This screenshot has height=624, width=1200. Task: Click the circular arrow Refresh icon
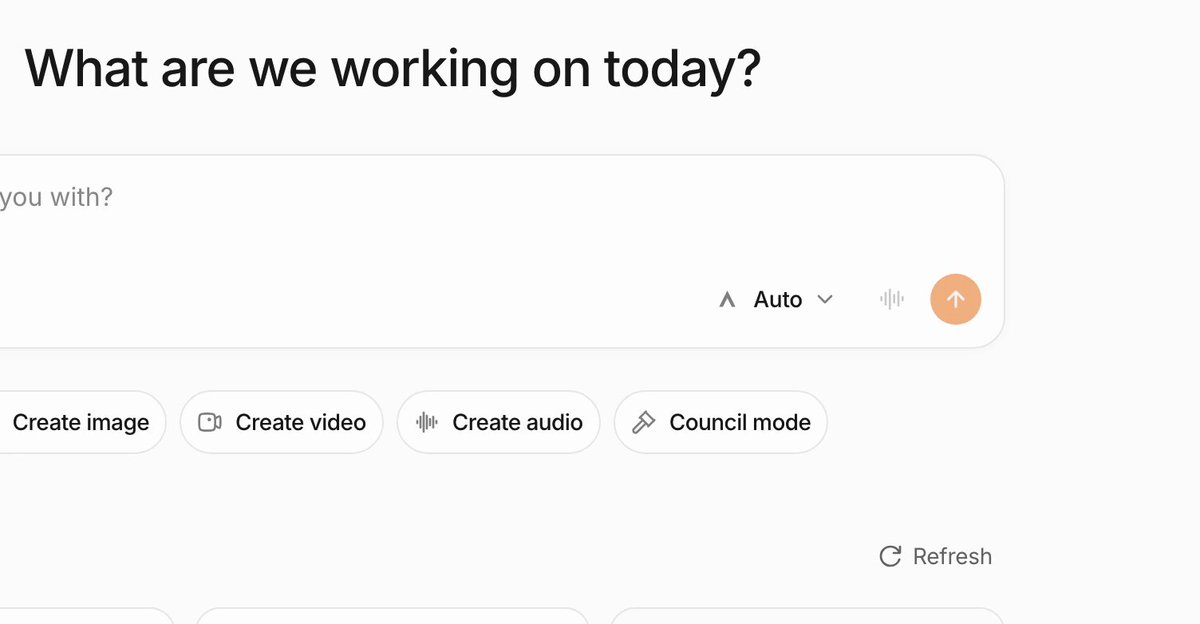[890, 556]
